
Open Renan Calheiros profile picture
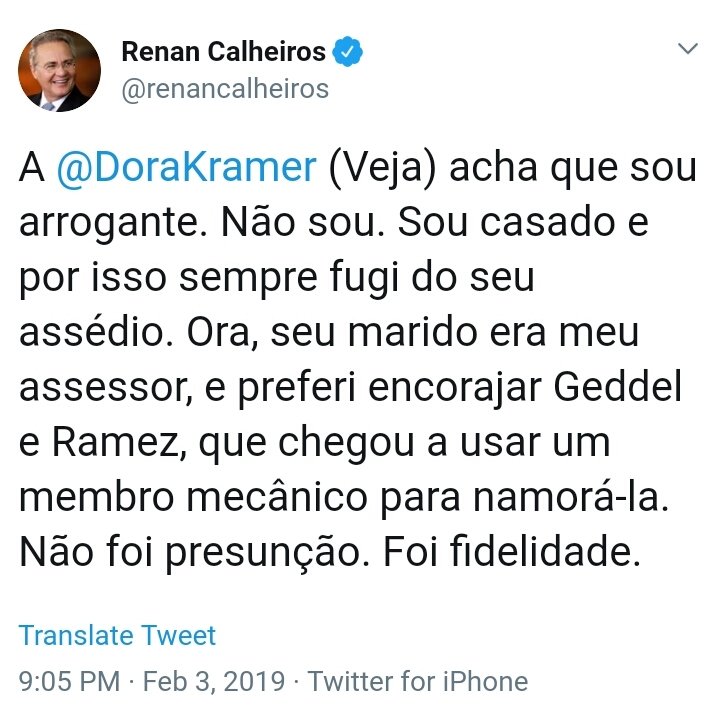(59, 70)
